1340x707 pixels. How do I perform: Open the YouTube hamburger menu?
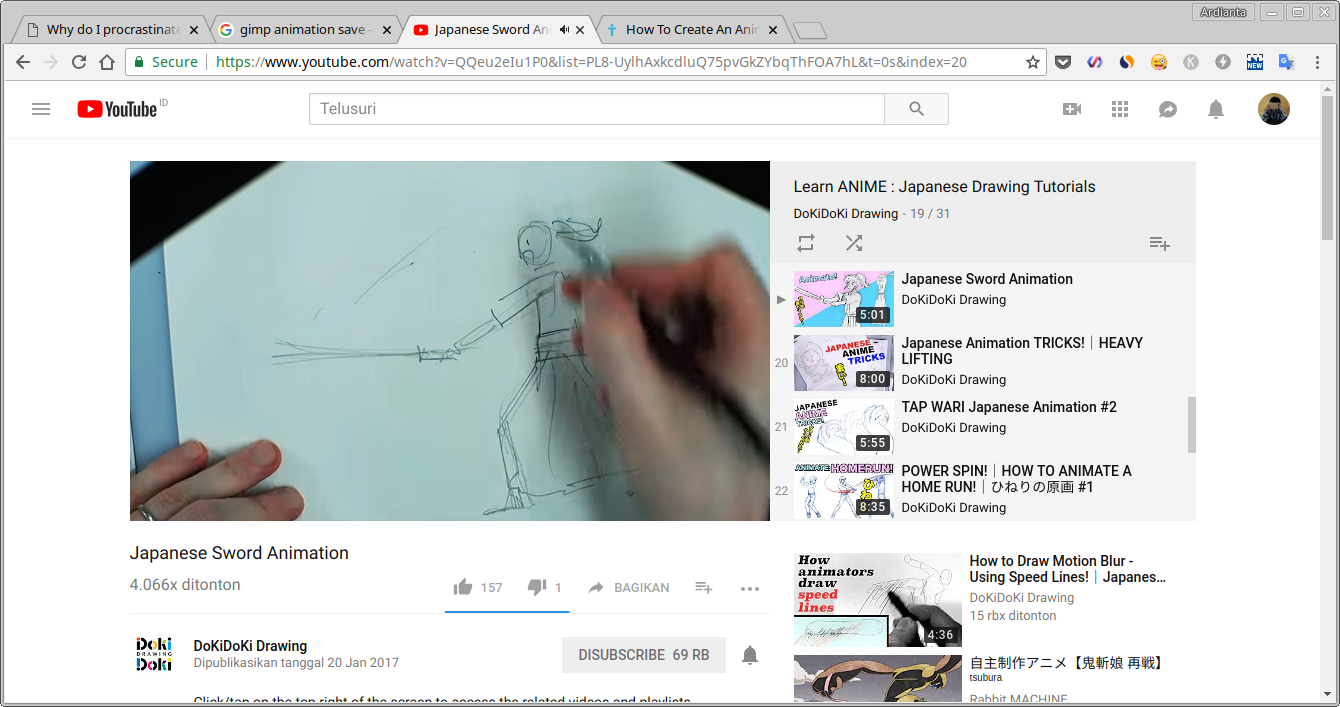(x=40, y=109)
